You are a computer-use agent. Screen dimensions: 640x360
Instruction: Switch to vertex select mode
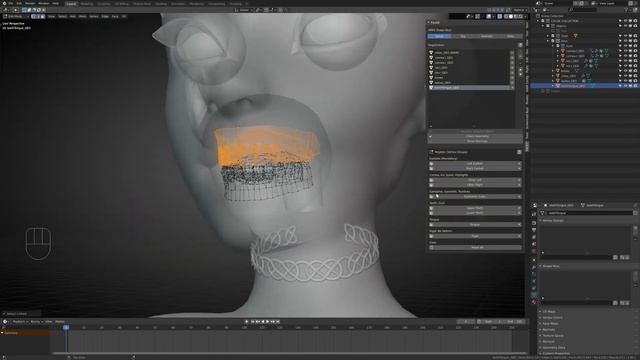tap(34, 16)
